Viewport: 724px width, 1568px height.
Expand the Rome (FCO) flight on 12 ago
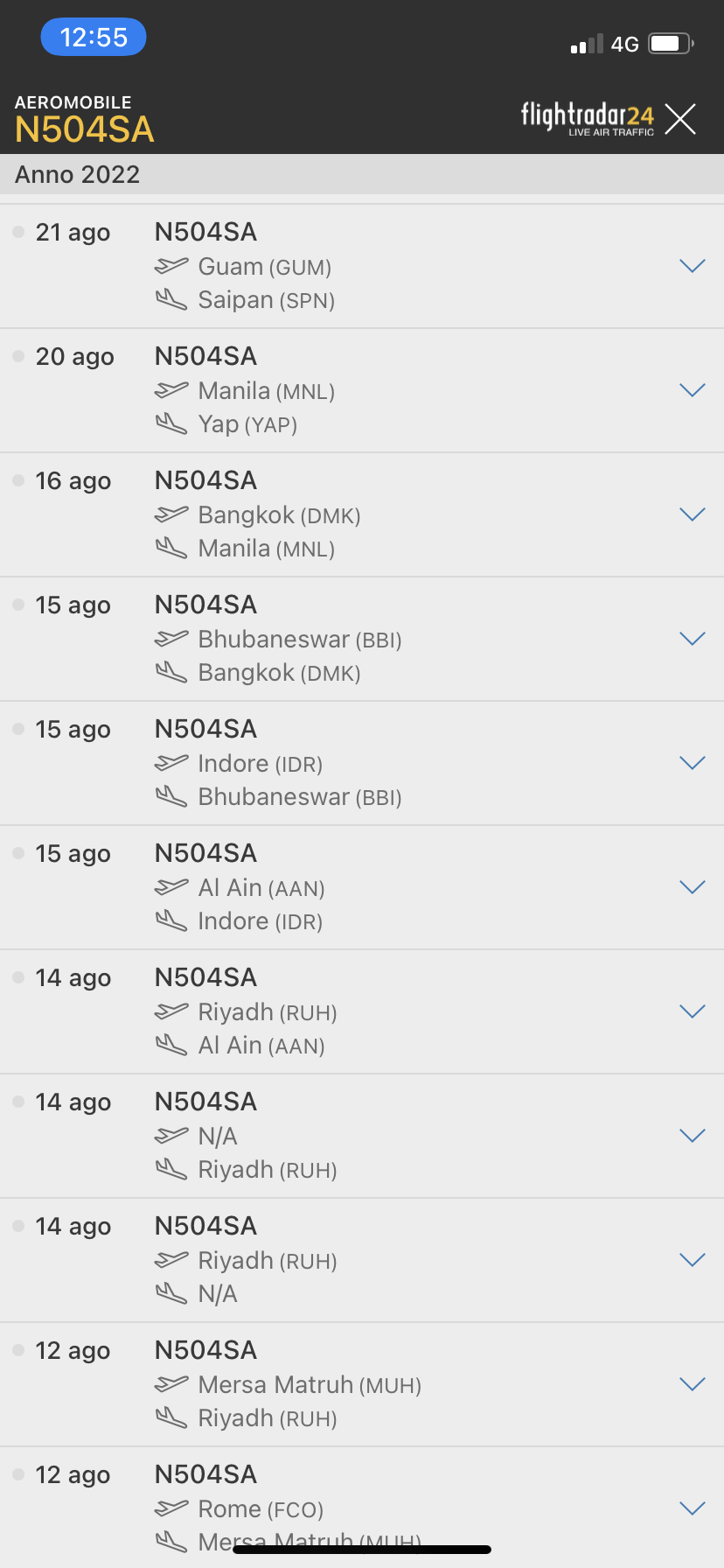tap(692, 1508)
